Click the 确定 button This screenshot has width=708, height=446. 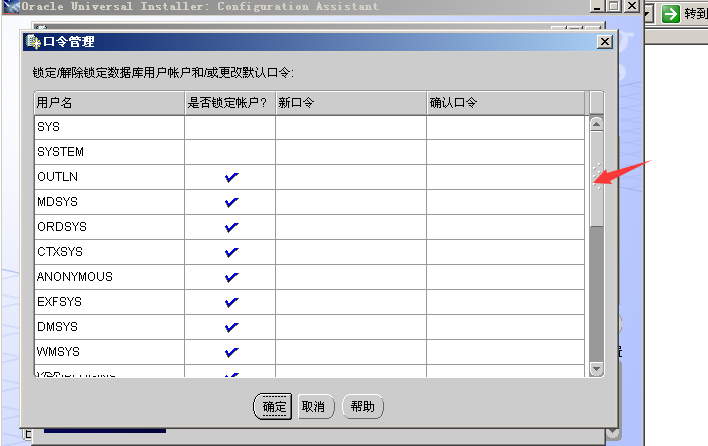click(x=273, y=406)
